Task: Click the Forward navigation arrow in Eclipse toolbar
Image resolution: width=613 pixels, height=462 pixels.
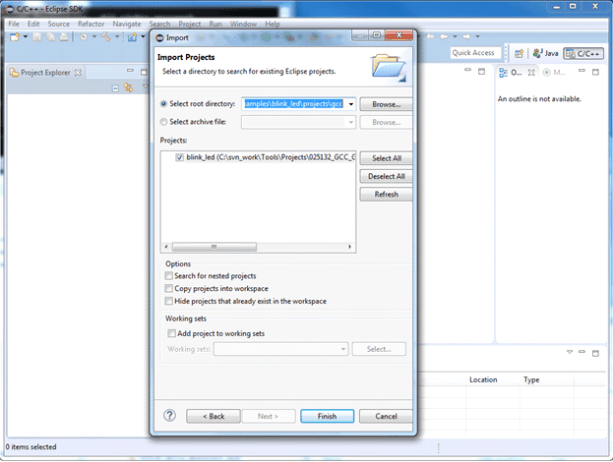Action: click(466, 36)
